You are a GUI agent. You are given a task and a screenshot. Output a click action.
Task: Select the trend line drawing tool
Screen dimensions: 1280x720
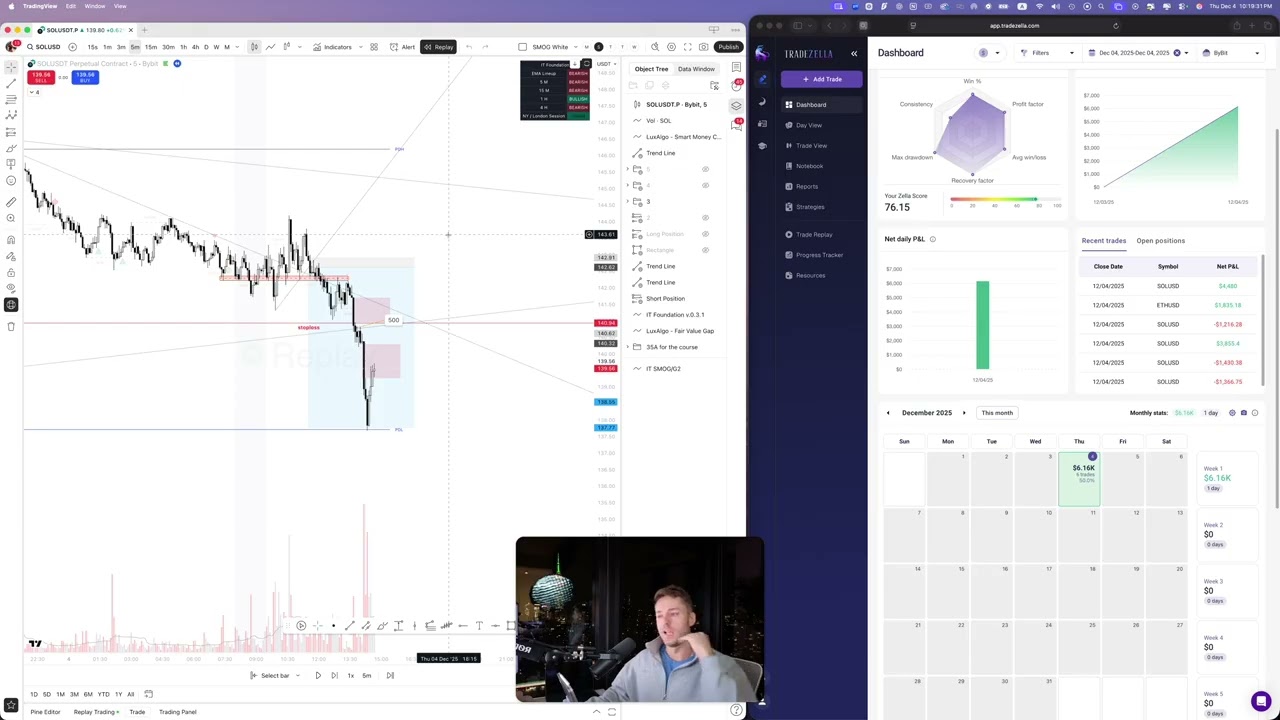[x=11, y=83]
